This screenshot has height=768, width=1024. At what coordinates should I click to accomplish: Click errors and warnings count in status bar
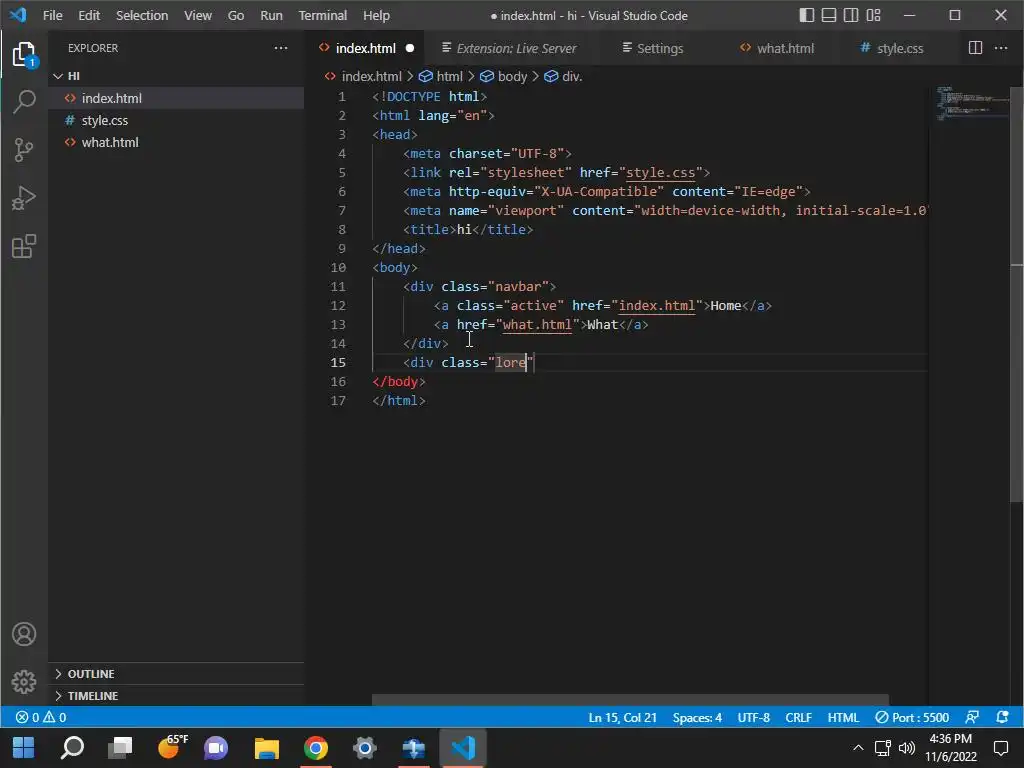(41, 717)
